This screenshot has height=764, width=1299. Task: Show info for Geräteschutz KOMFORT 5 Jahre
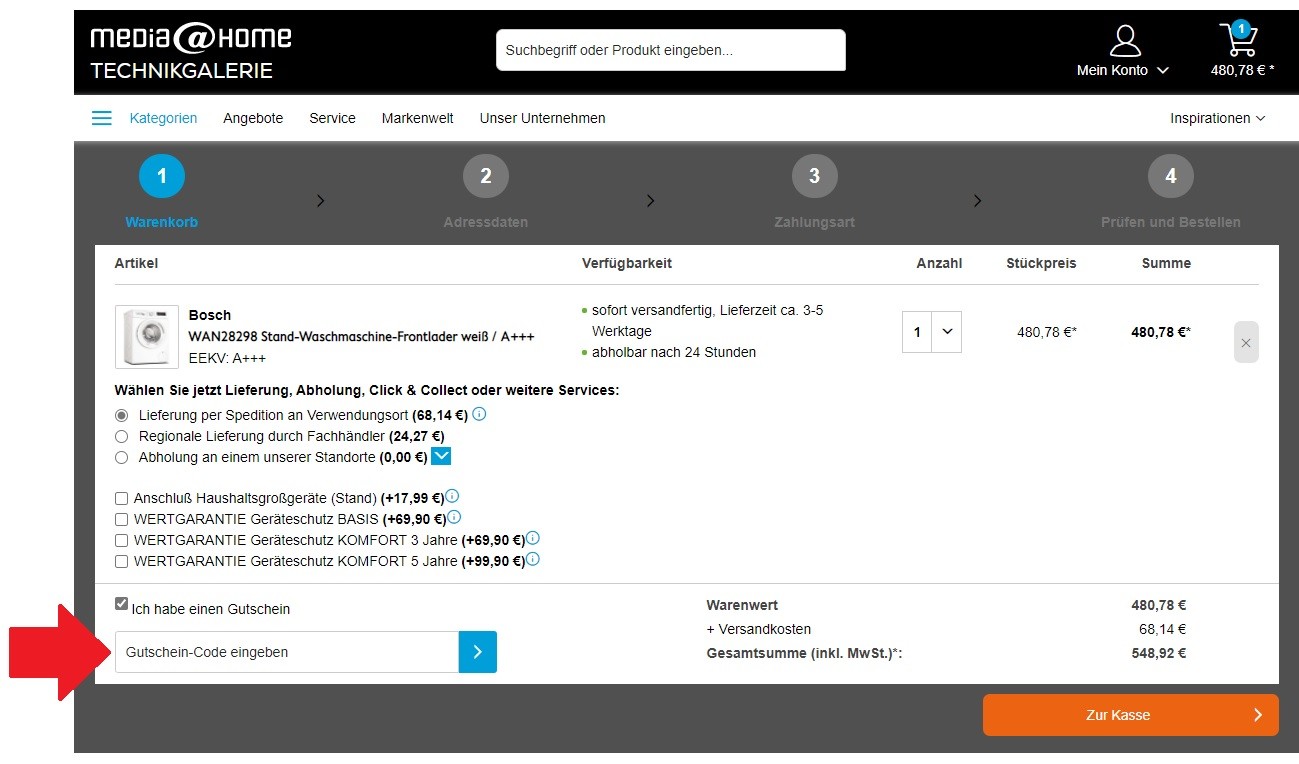[x=533, y=560]
